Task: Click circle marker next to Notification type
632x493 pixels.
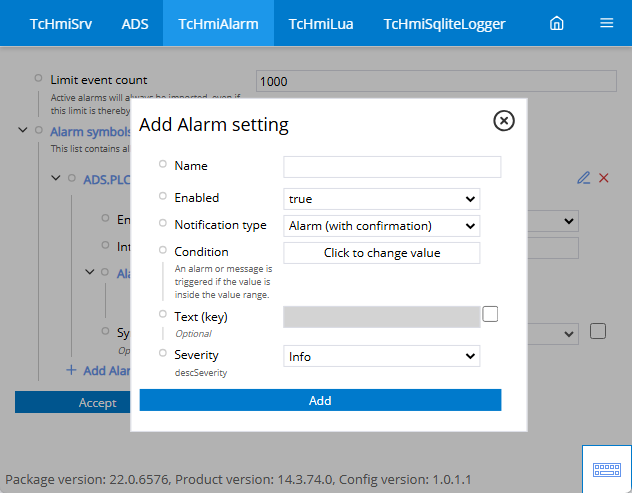Action: [x=162, y=223]
